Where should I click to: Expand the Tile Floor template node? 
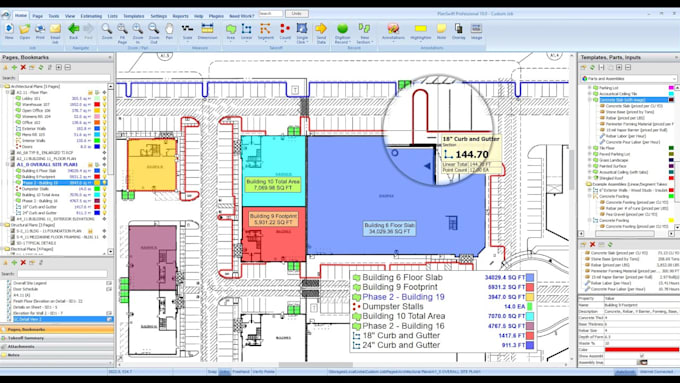(x=590, y=148)
